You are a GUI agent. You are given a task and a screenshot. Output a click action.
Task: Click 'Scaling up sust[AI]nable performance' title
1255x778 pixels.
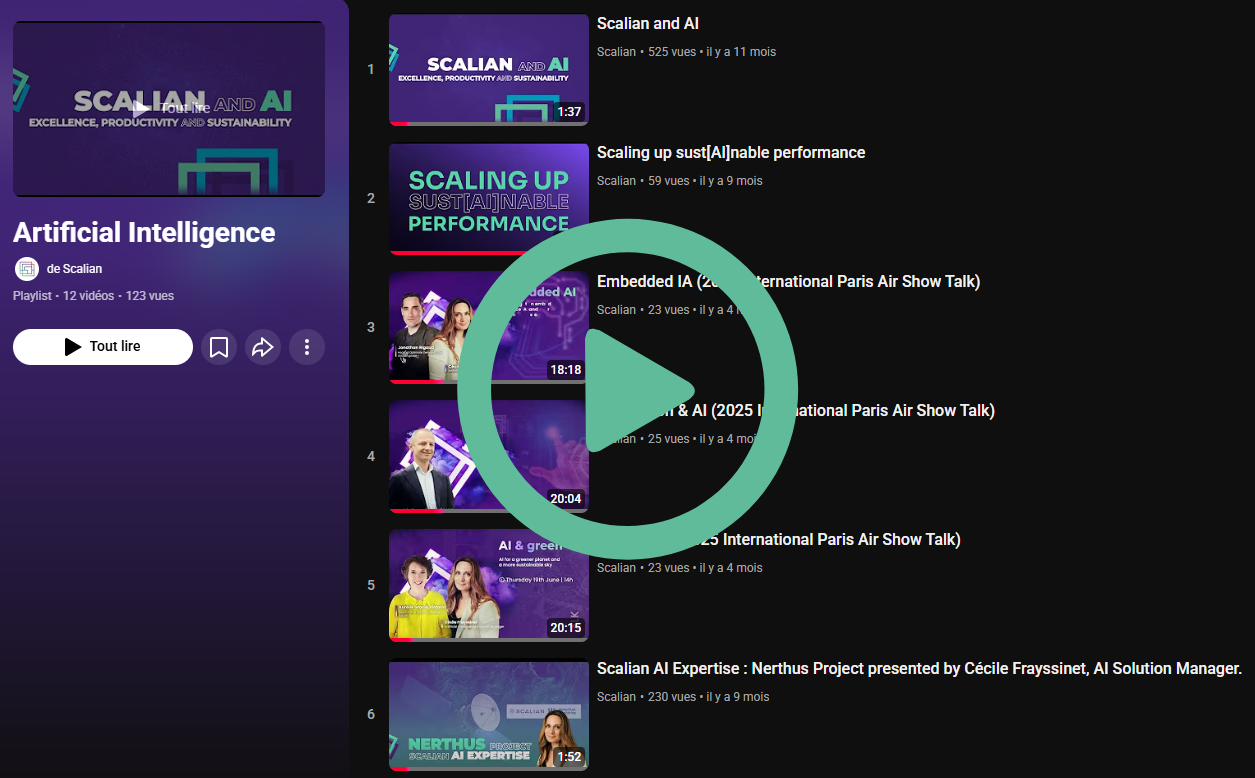[x=730, y=153]
